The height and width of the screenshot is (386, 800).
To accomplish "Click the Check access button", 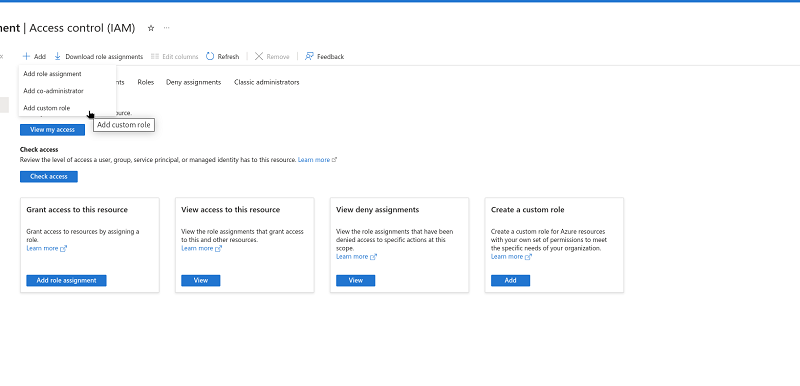I will pos(49,176).
